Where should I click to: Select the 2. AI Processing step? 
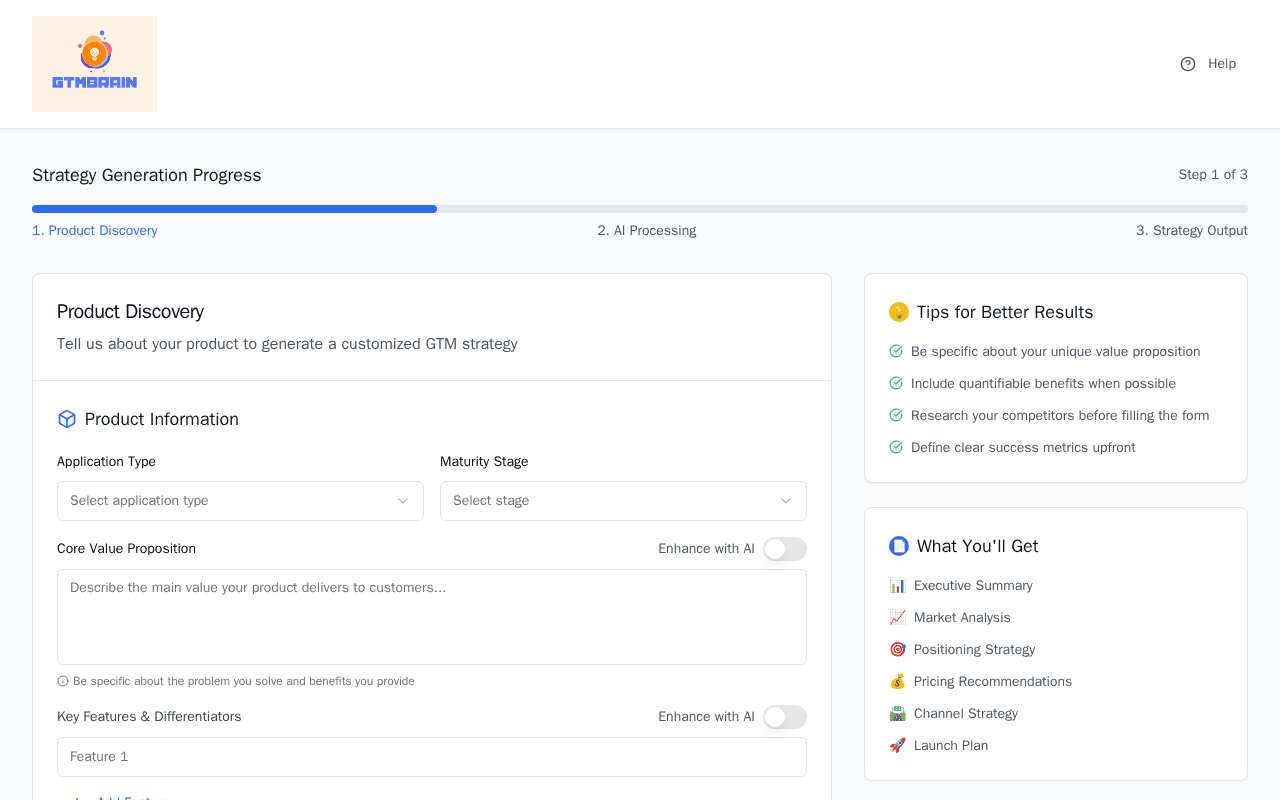click(x=647, y=231)
